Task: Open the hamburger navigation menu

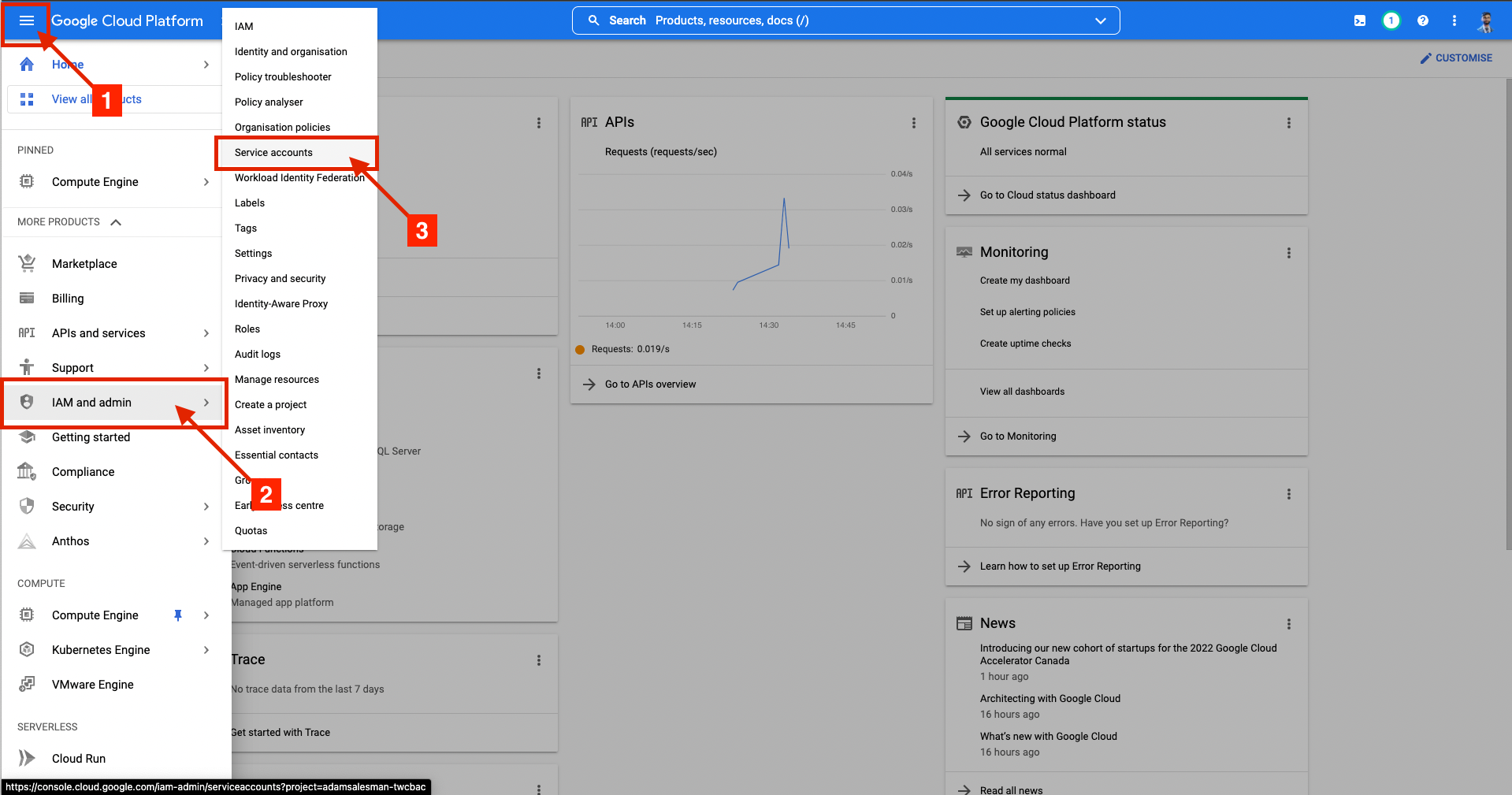Action: [x=26, y=20]
